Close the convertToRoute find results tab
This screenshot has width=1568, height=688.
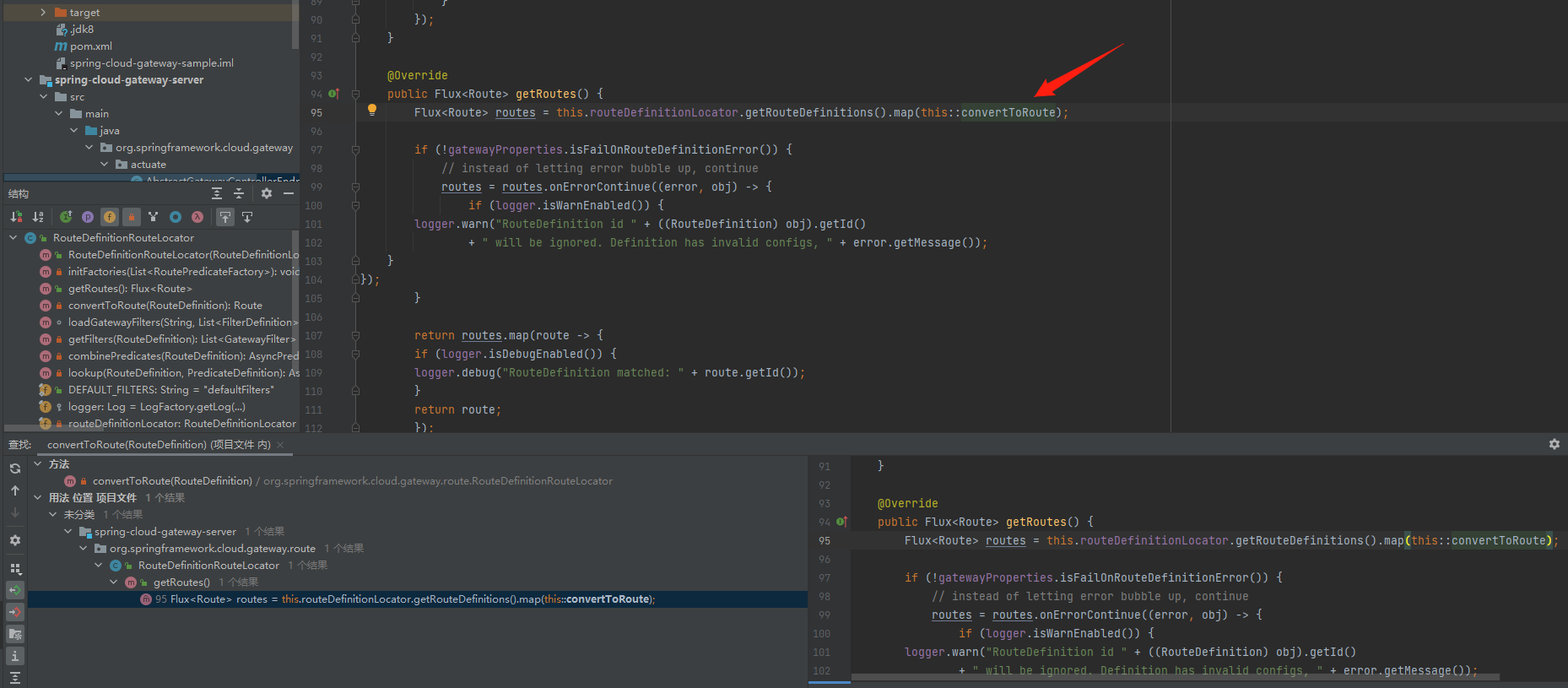pyautogui.click(x=280, y=445)
